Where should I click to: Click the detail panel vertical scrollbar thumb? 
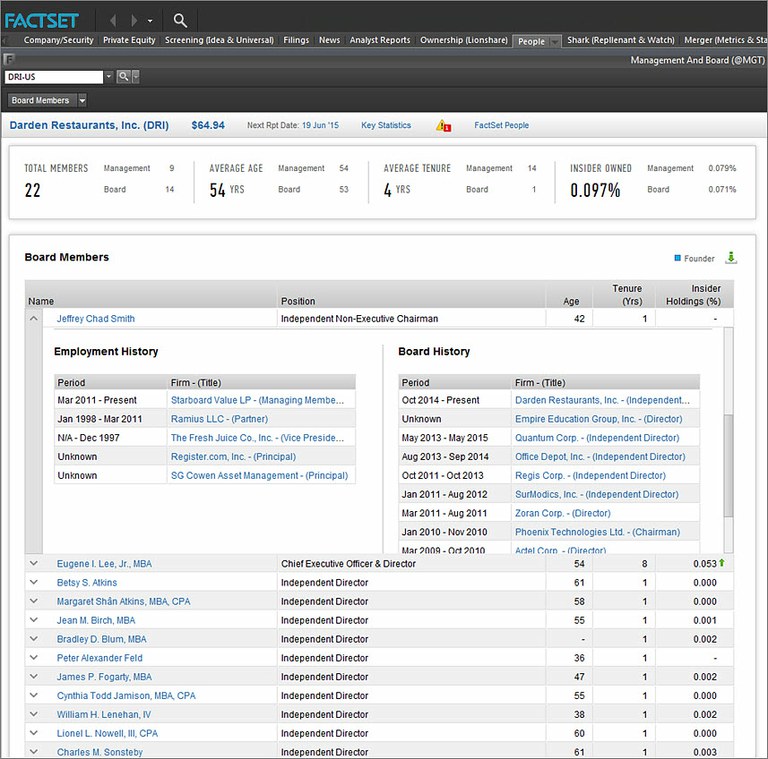(x=728, y=465)
